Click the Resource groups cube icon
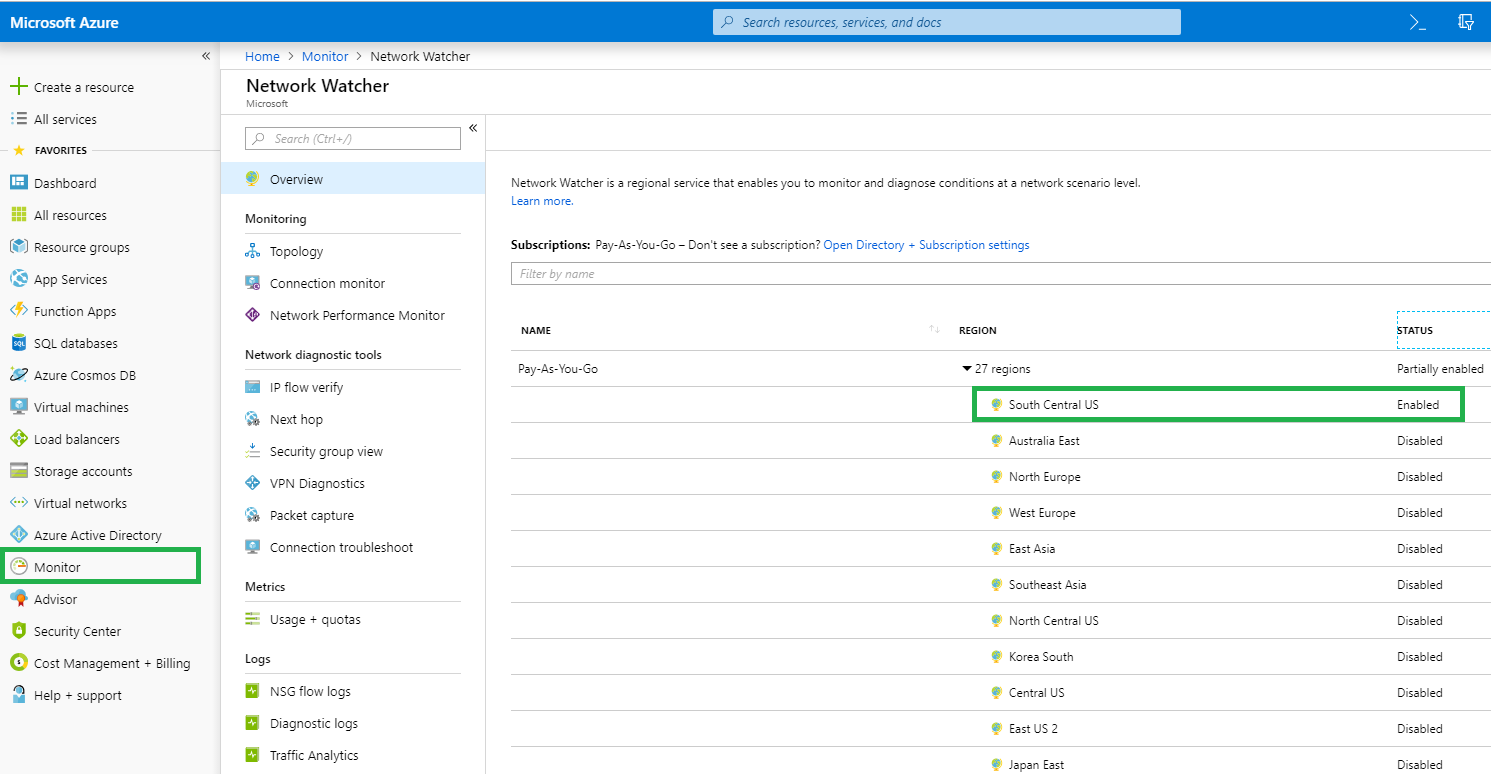Image resolution: width=1491 pixels, height=774 pixels. 18,247
